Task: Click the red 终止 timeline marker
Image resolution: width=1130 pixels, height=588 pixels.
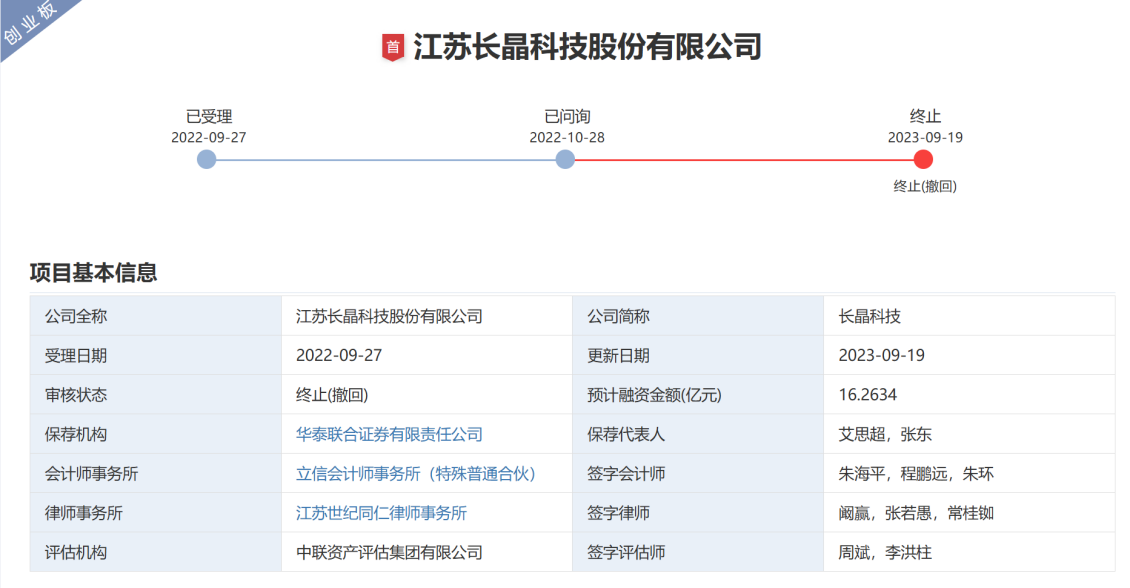Action: point(922,158)
